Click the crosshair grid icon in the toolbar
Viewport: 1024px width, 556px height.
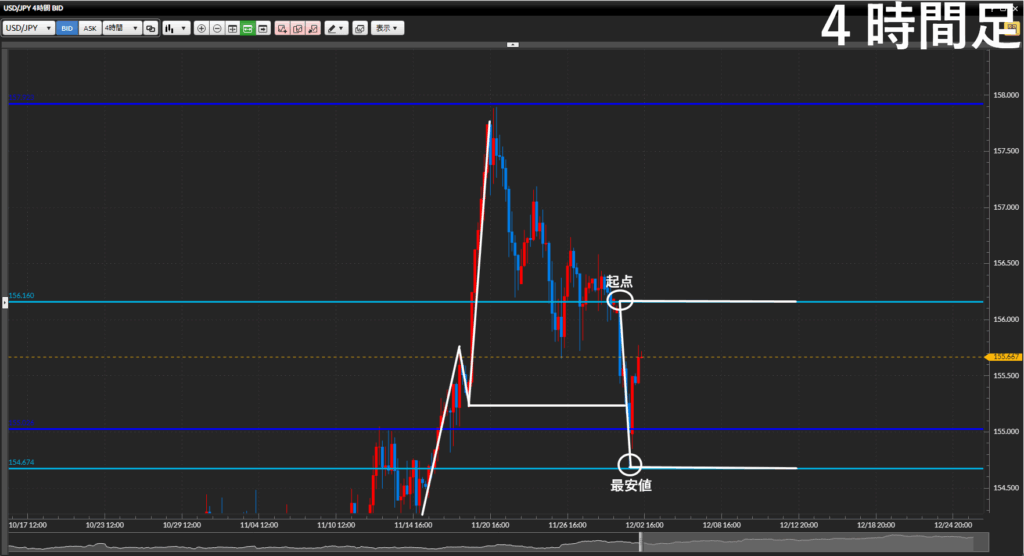[x=232, y=28]
